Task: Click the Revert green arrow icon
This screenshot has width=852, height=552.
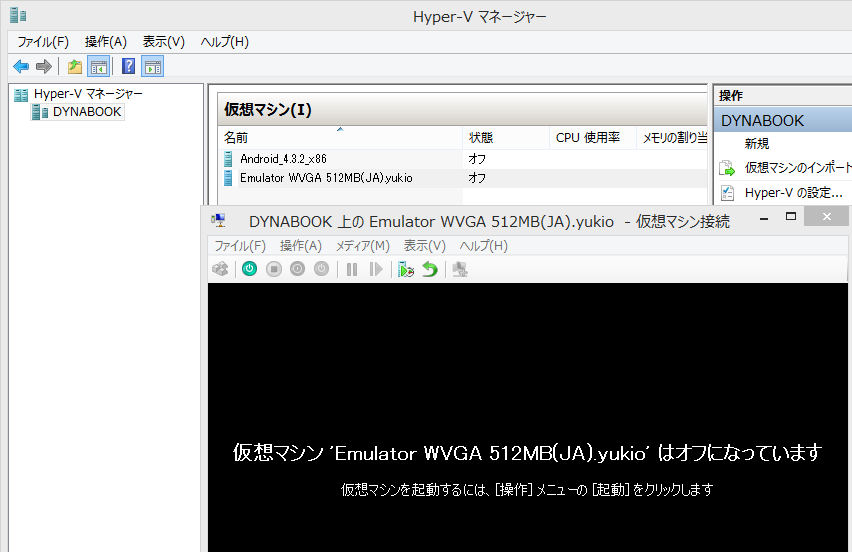Action: 429,269
